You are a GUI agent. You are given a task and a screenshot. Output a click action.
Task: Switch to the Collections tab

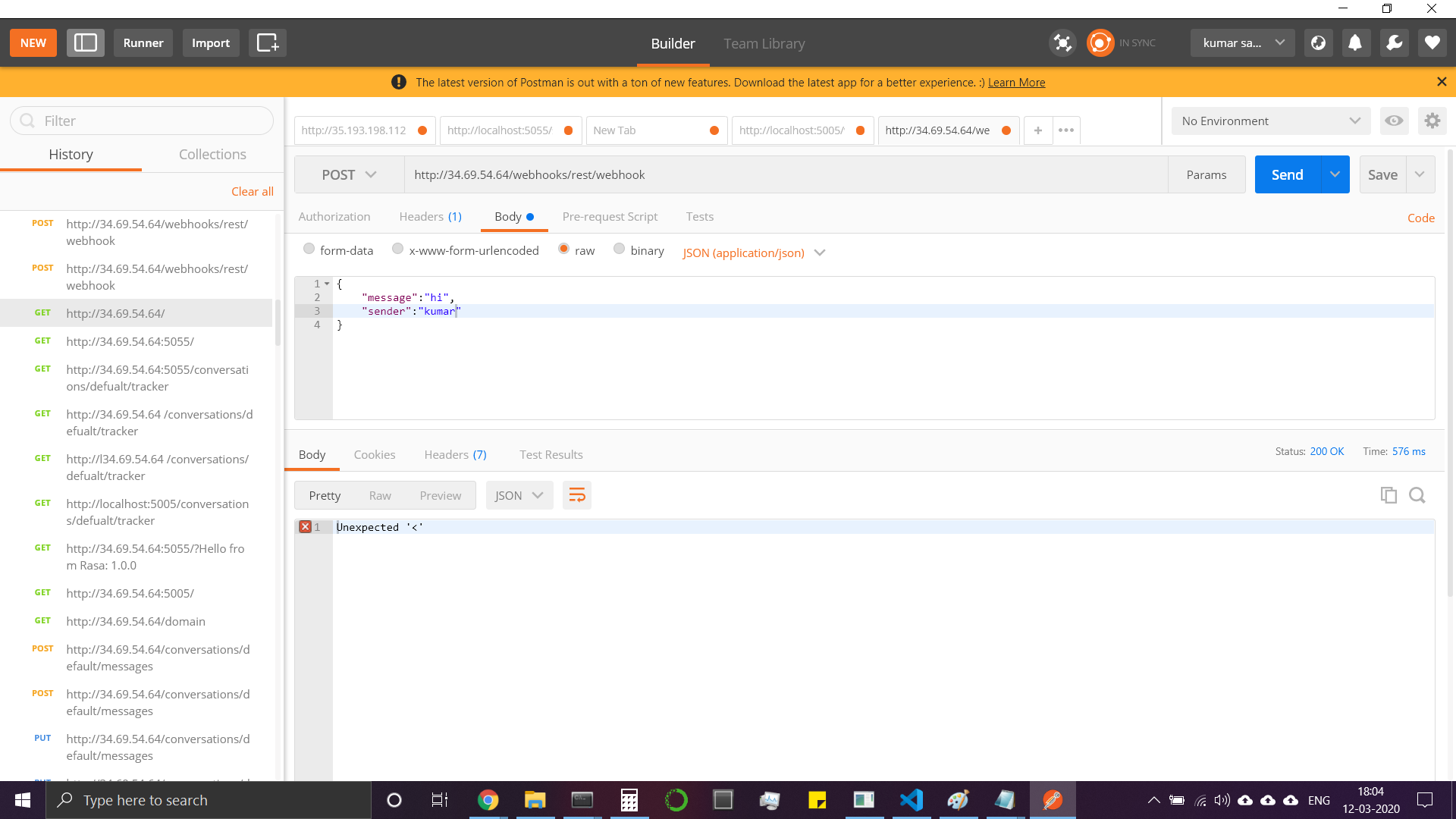[x=212, y=155]
